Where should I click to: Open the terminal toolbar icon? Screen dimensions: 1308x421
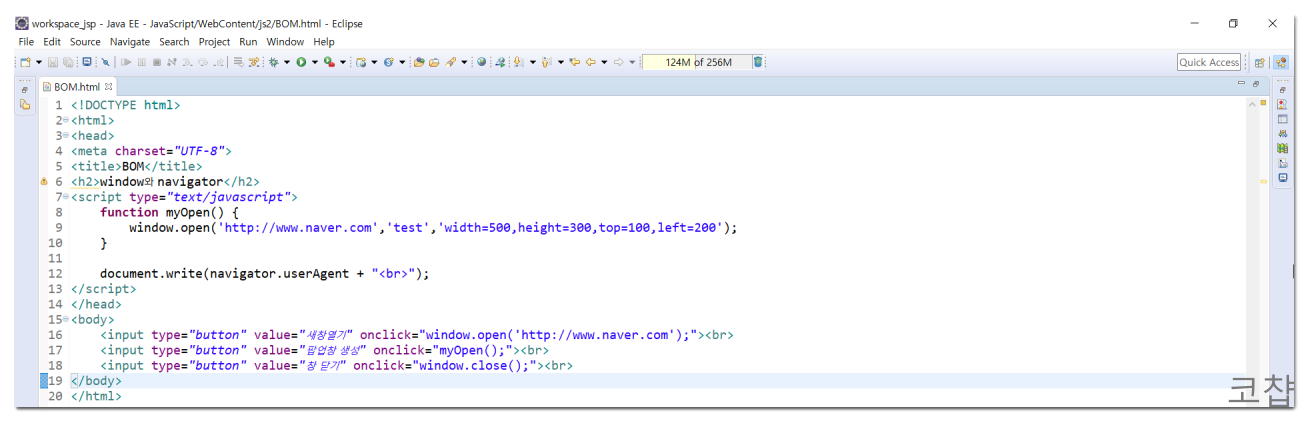(87, 62)
